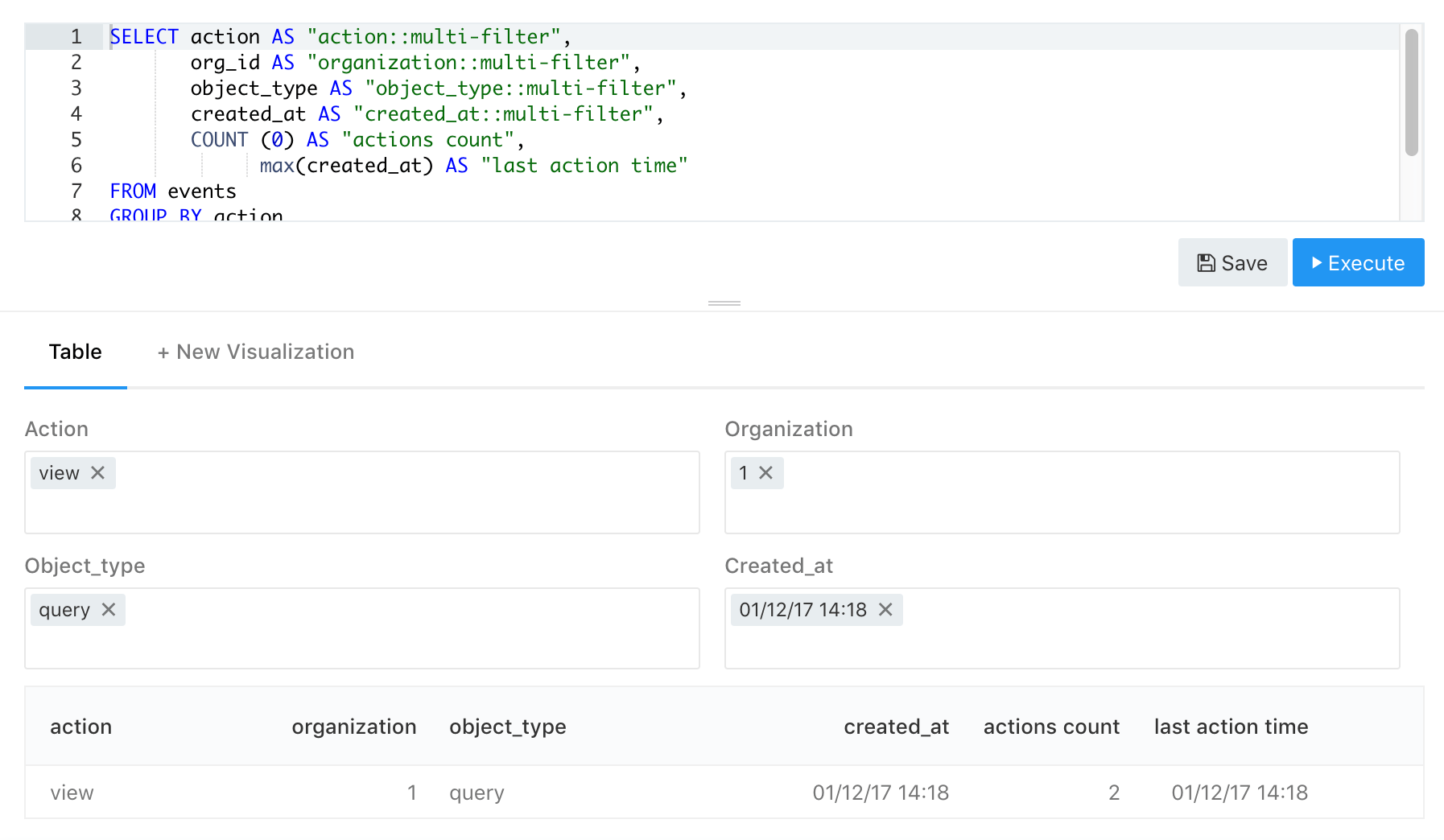
Task: Remove the "01/12/17 14:18" Created_at filter tag
Action: [885, 610]
